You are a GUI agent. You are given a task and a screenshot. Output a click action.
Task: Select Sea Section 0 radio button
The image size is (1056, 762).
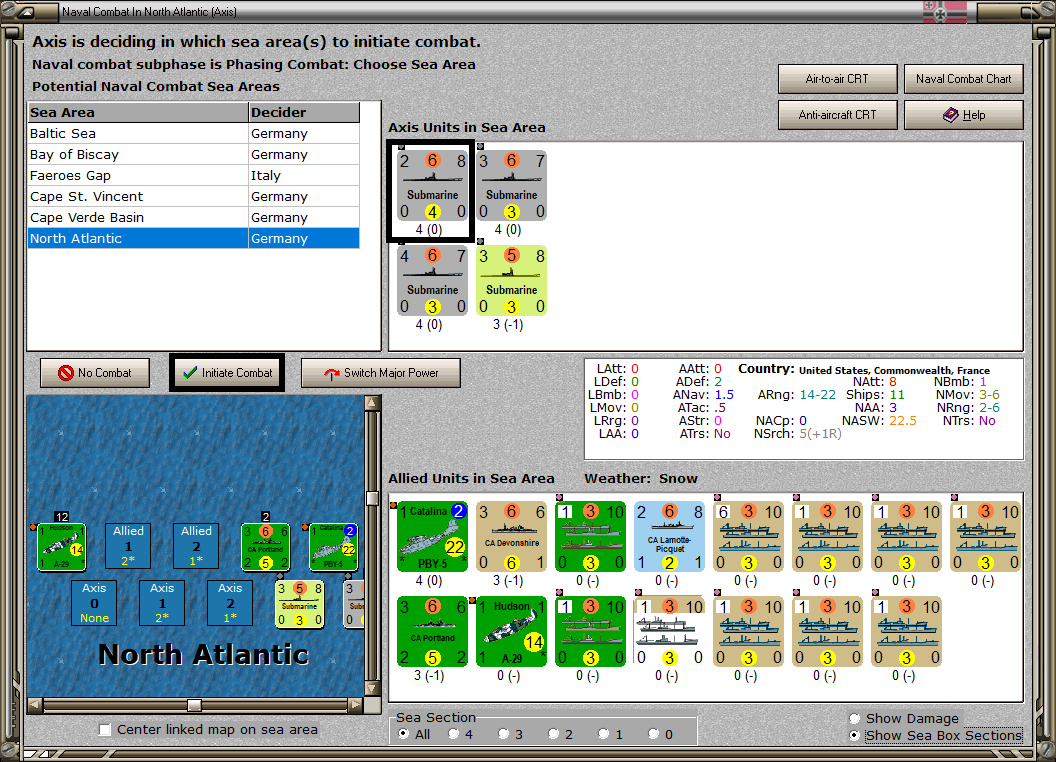(x=653, y=734)
